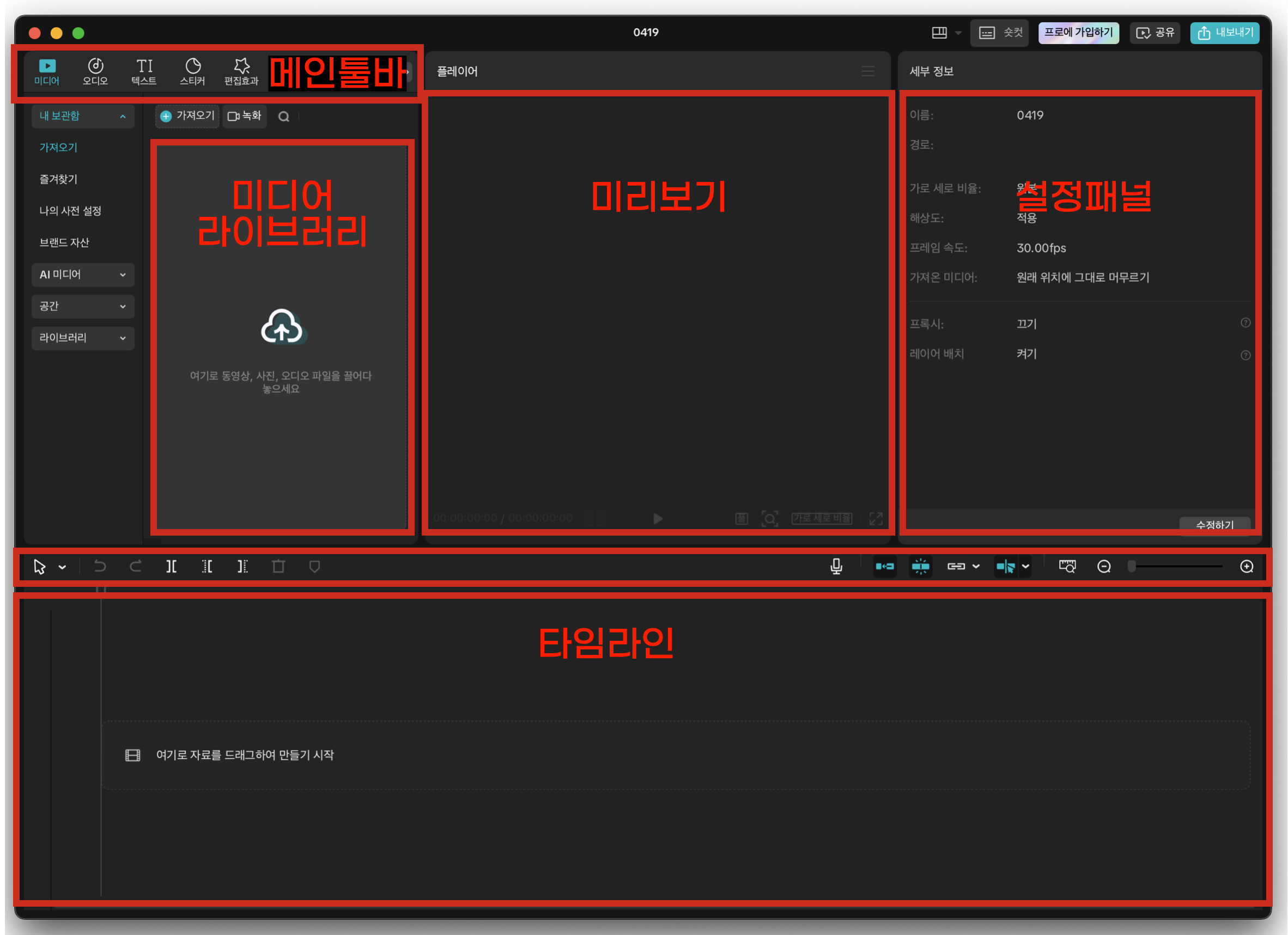This screenshot has width=1288, height=935.
Task: Toggle the auto snapping button
Action: tap(920, 566)
